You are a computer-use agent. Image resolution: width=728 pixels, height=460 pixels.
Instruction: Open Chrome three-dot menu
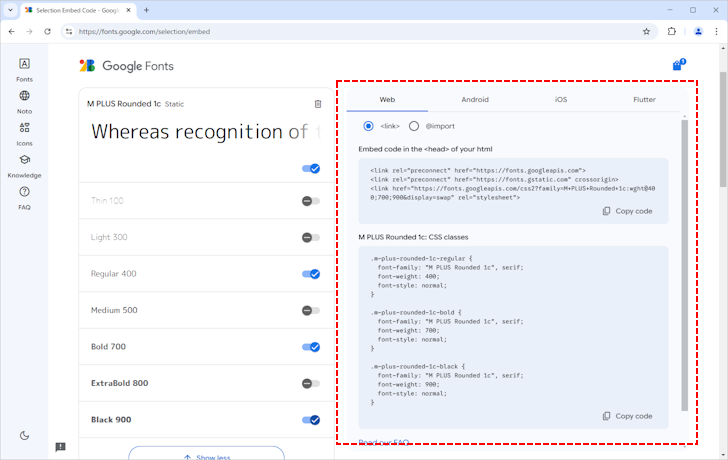tap(716, 32)
